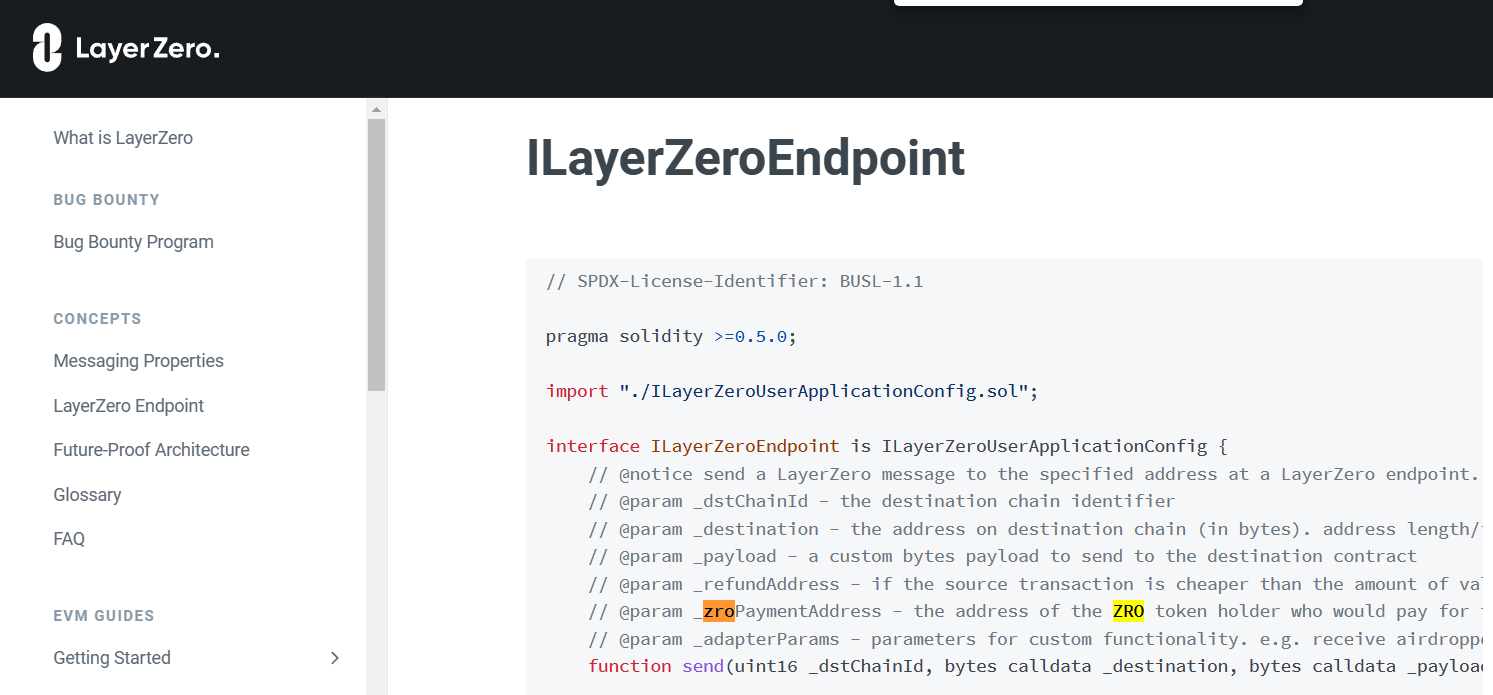Open the Bug Bounty Program page
This screenshot has width=1493, height=695.
(x=133, y=242)
